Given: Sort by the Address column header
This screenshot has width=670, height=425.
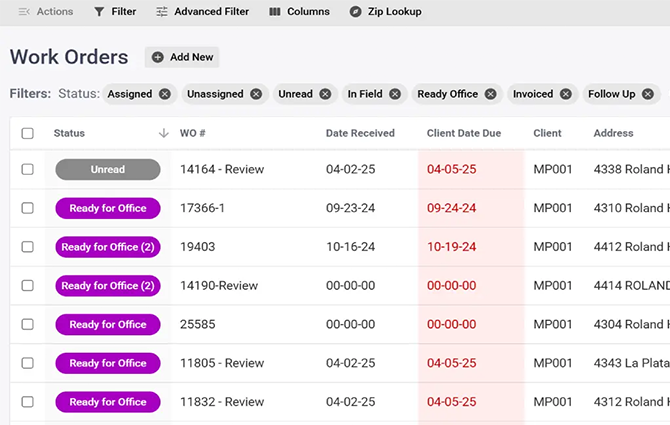Looking at the screenshot, I should point(613,133).
